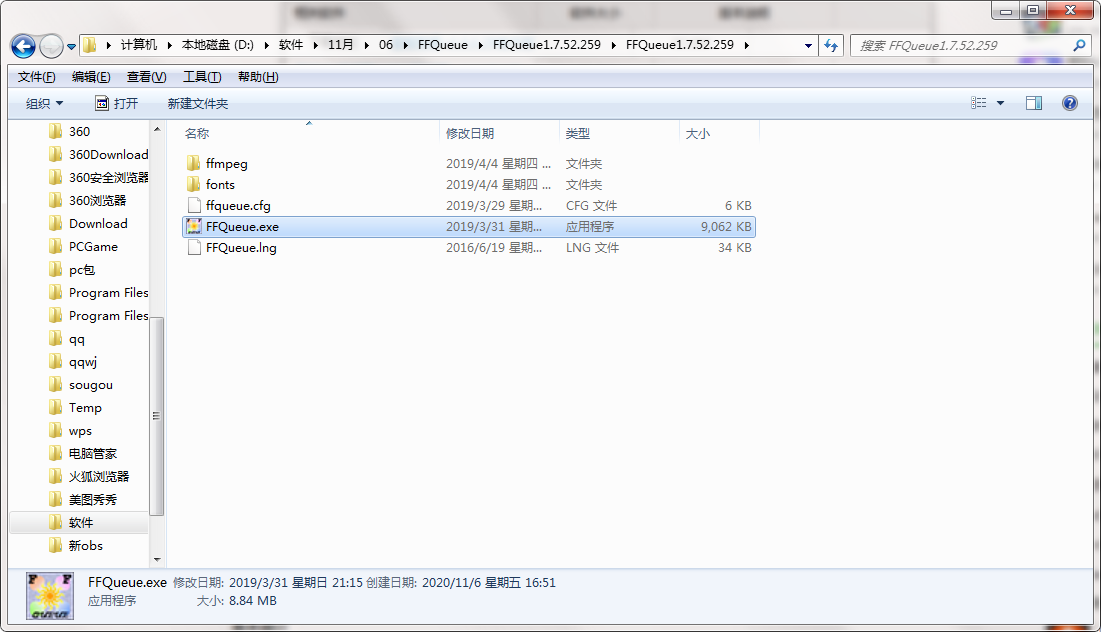
Task: Open the 编辑(E) menu
Action: click(x=91, y=77)
